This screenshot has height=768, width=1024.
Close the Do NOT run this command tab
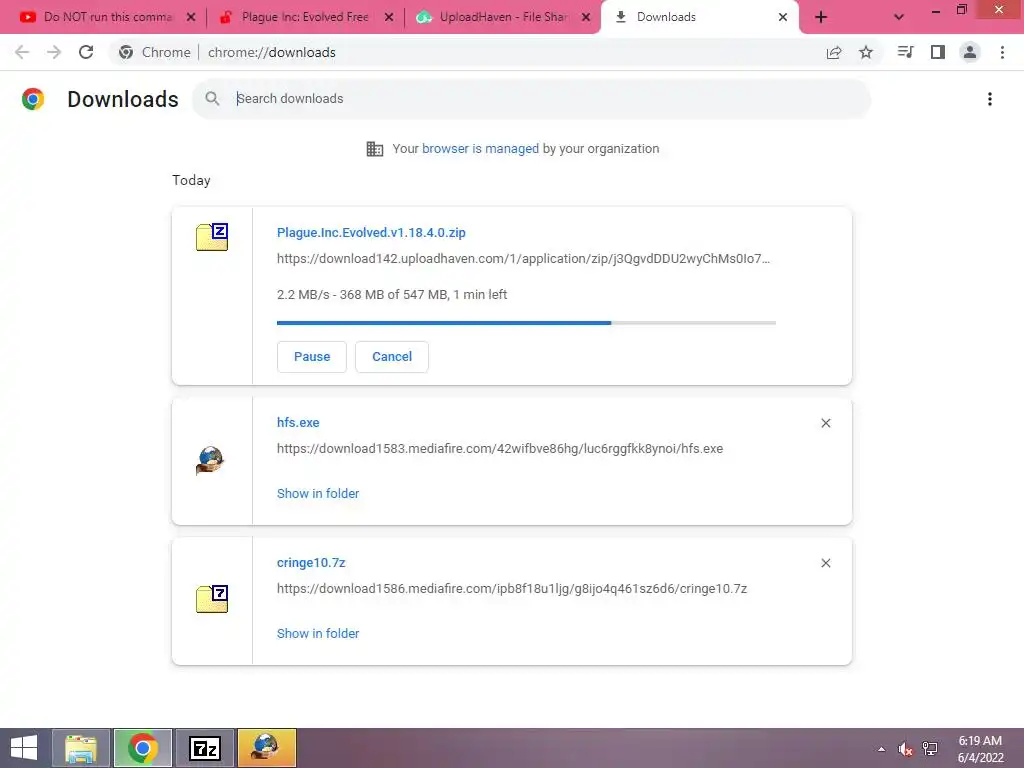point(191,17)
